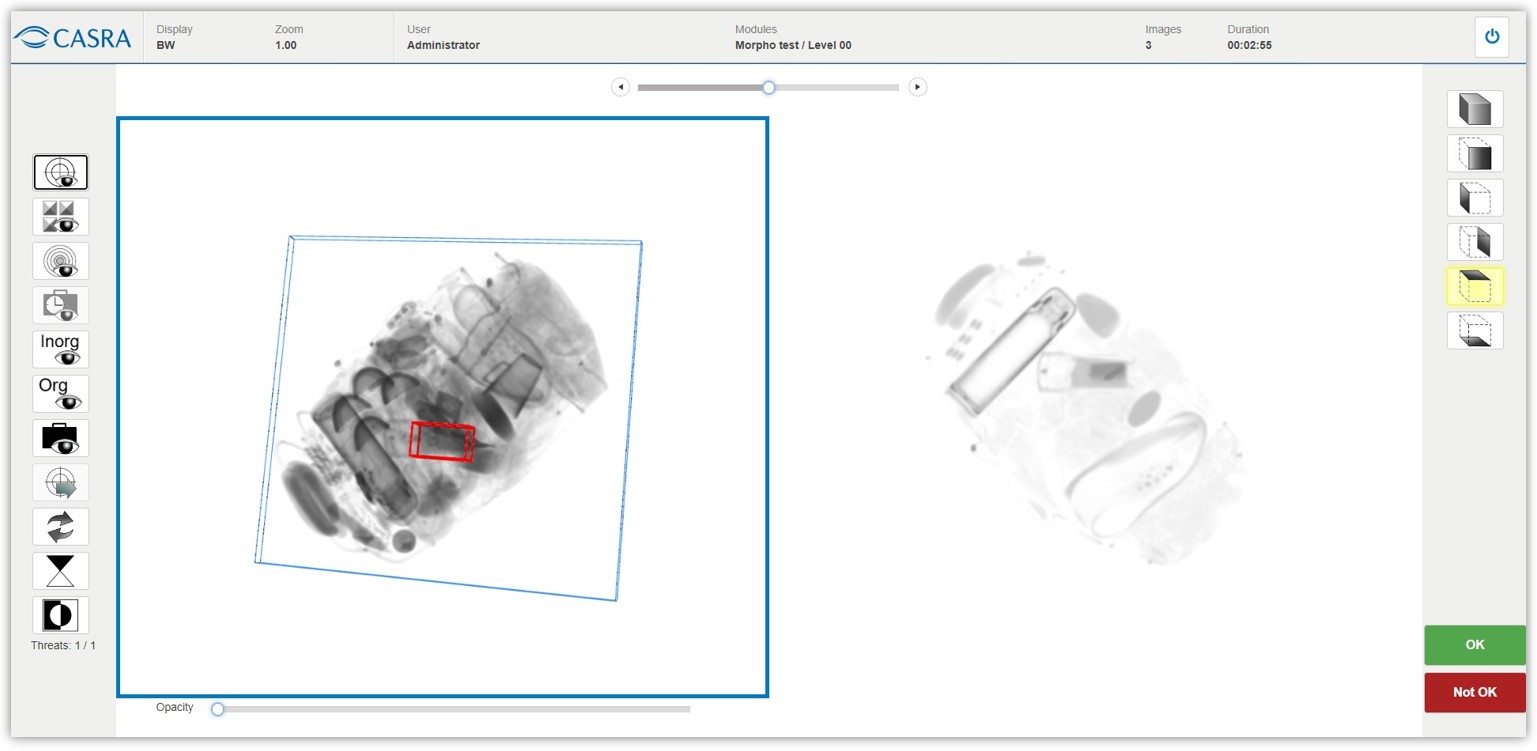The image size is (1537, 751).
Task: Click the half black-white circle invert icon
Action: click(61, 615)
